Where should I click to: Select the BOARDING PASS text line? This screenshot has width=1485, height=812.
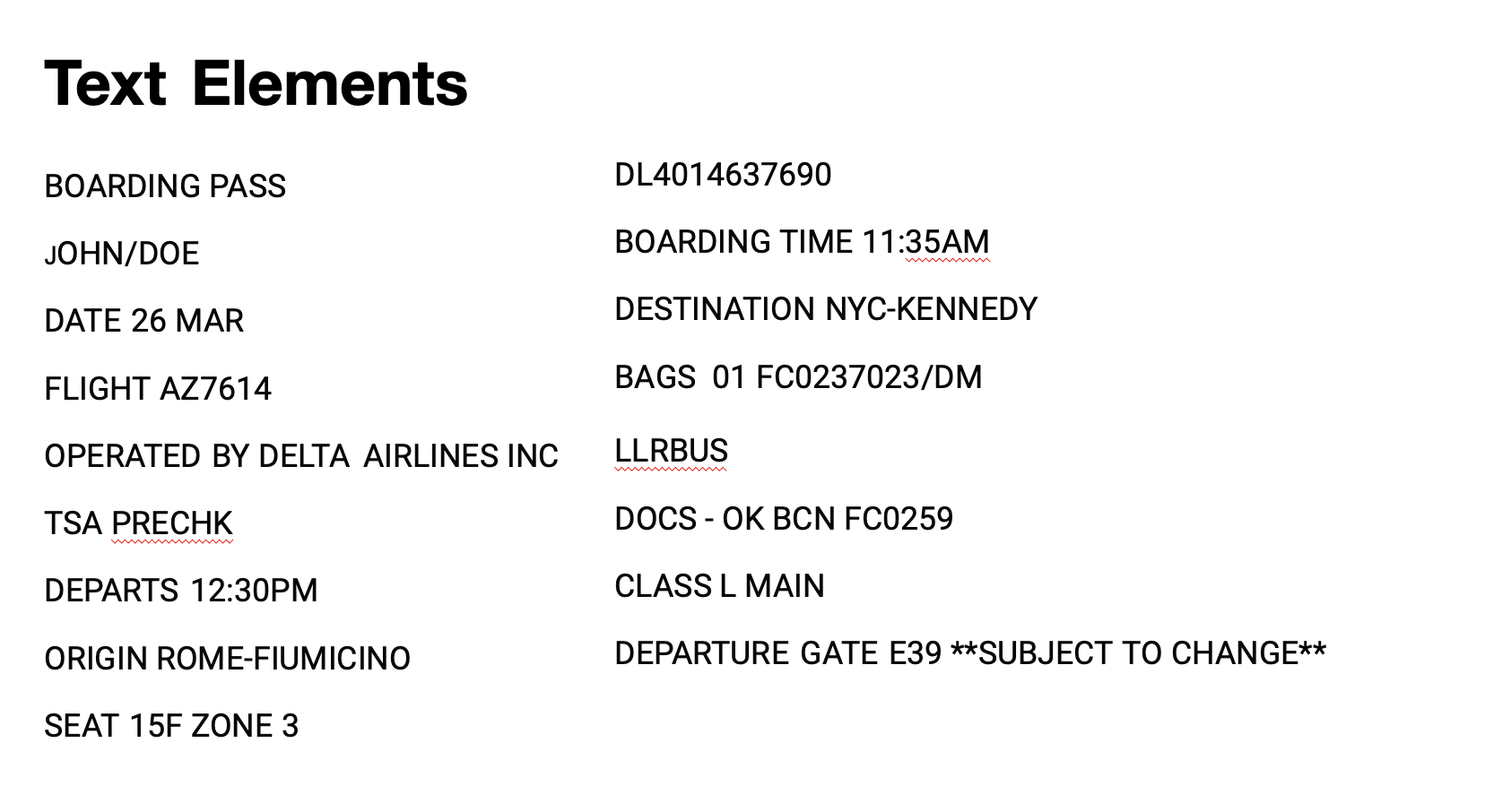(165, 186)
